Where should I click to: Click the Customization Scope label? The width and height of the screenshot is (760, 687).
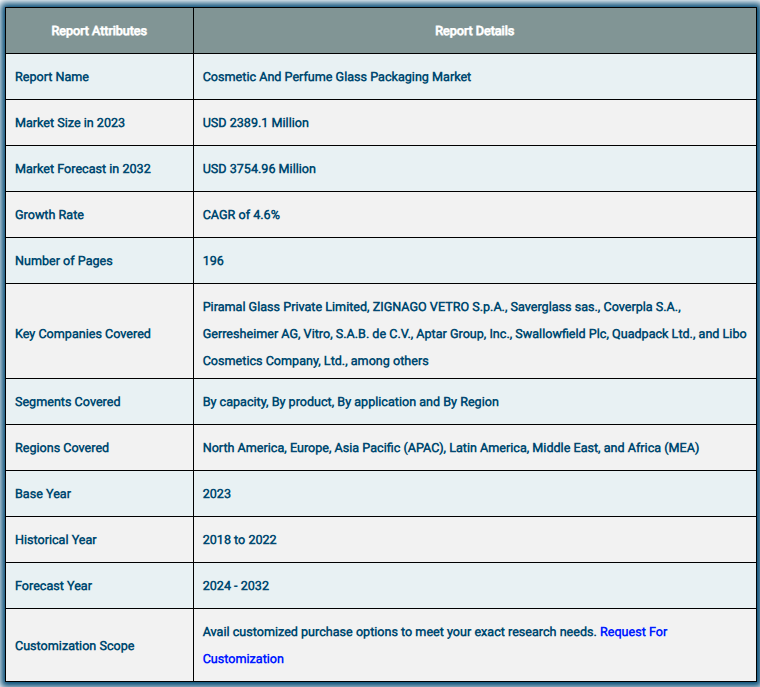coord(75,646)
